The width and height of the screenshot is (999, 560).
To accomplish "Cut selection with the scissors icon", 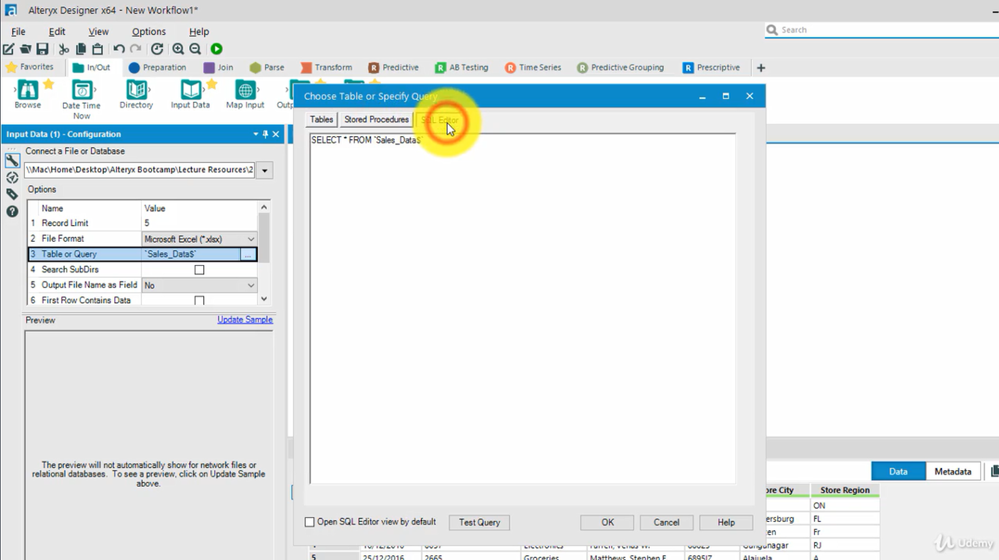I will (x=64, y=49).
